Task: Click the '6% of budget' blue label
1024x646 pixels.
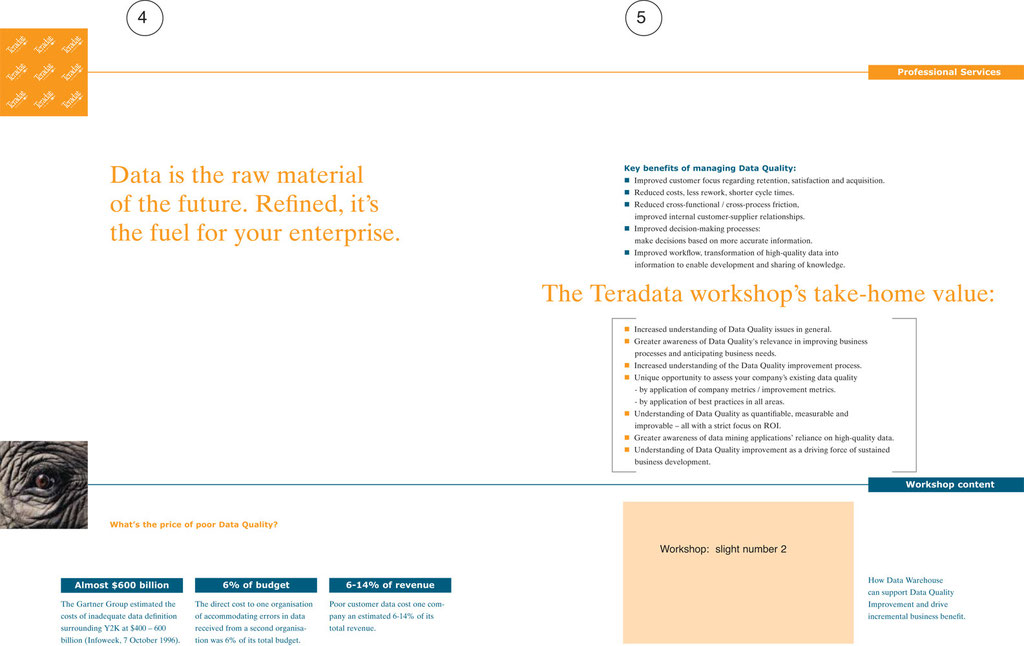Action: 256,585
